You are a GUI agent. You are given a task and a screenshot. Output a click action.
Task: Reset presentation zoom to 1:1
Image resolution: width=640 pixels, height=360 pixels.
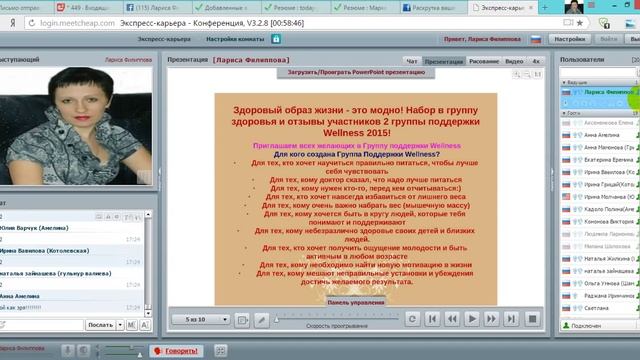(x=538, y=74)
